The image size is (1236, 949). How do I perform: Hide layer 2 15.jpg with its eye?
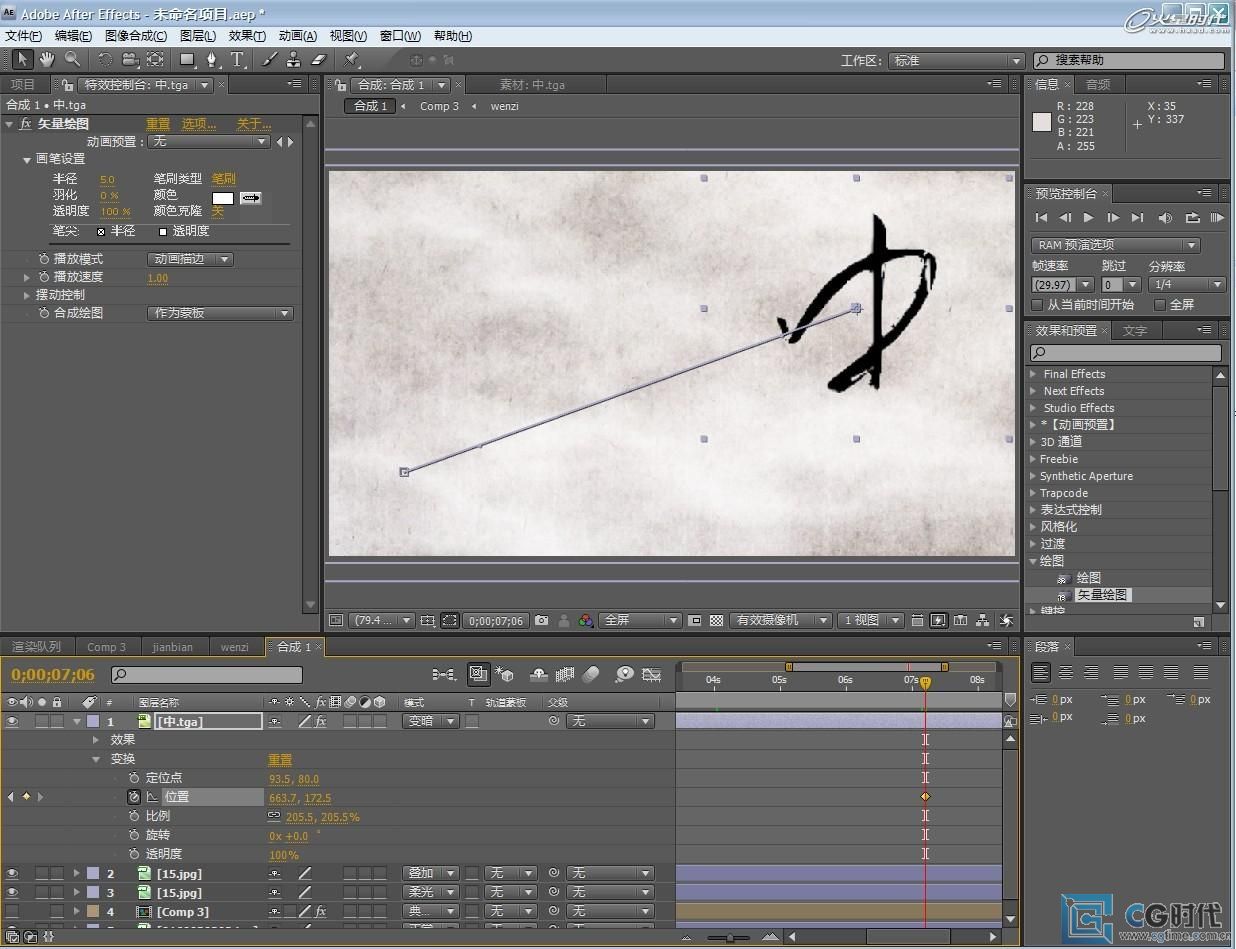pos(12,873)
